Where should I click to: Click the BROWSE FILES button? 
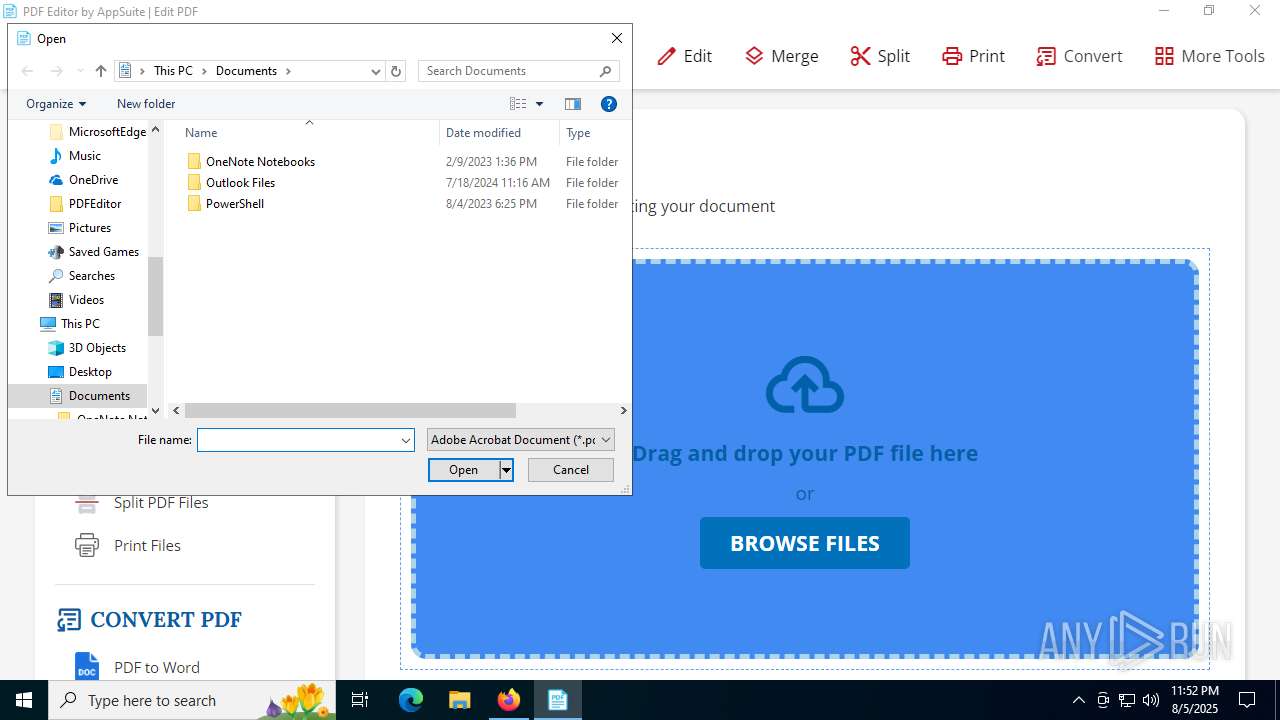point(805,543)
